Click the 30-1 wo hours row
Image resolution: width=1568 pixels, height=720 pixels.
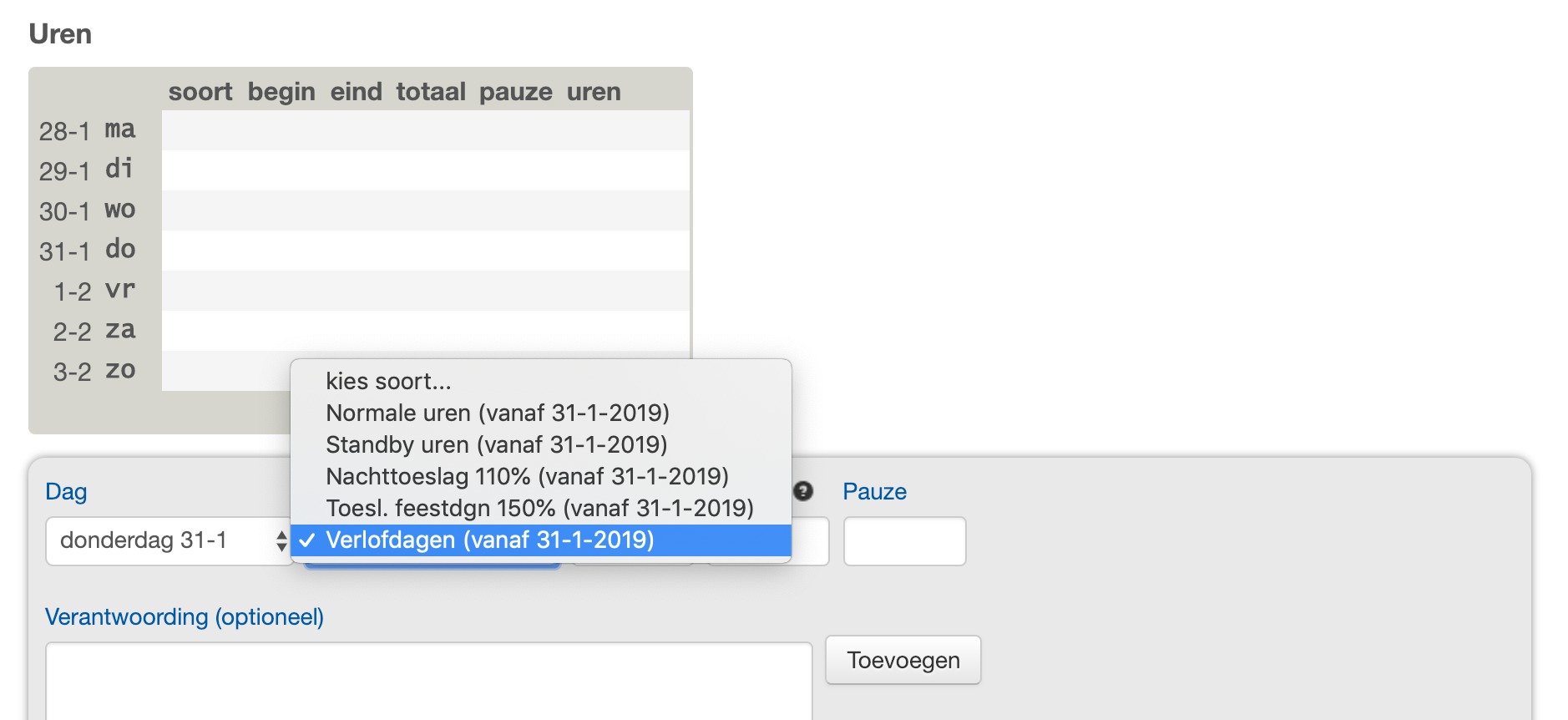425,210
